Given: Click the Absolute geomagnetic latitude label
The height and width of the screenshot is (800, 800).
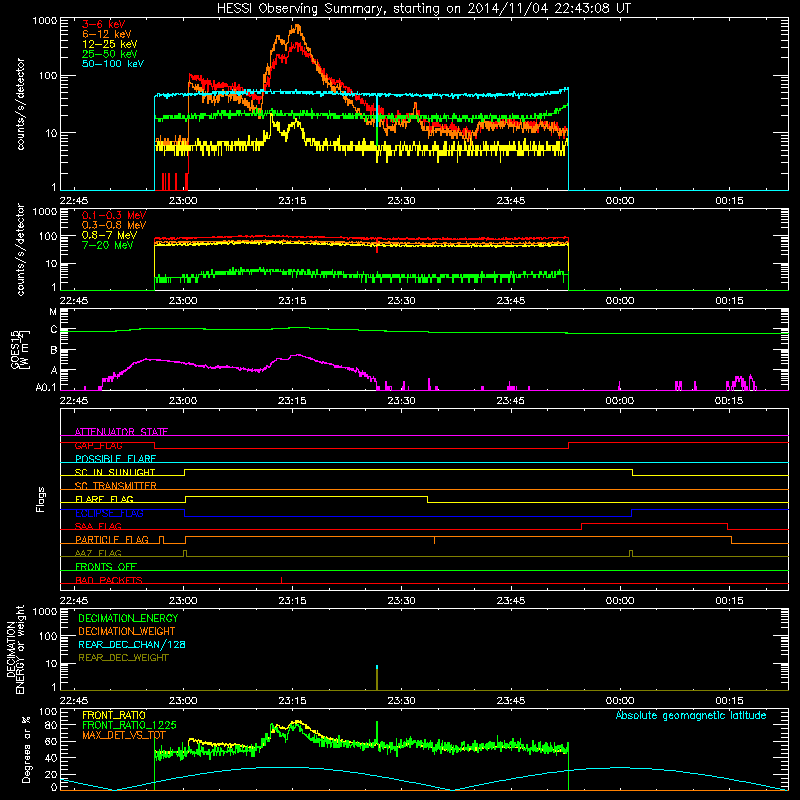Looking at the screenshot, I should (x=691, y=715).
